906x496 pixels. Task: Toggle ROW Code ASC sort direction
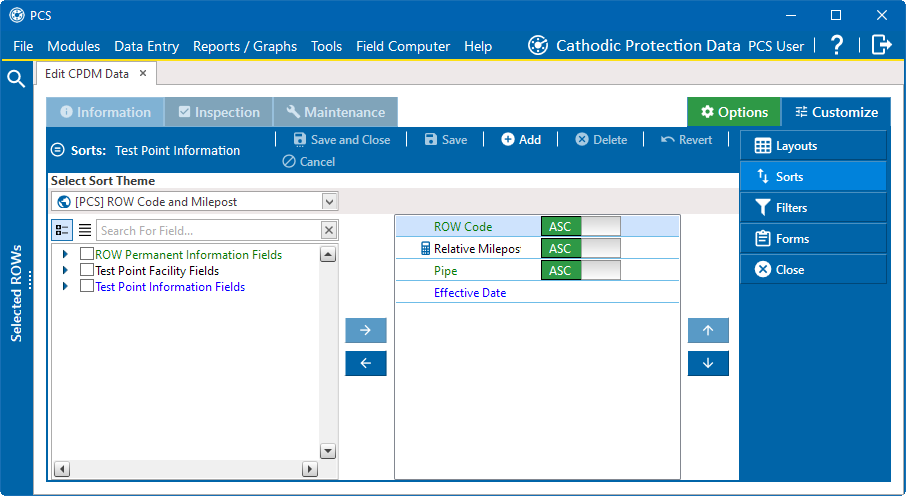(580, 227)
